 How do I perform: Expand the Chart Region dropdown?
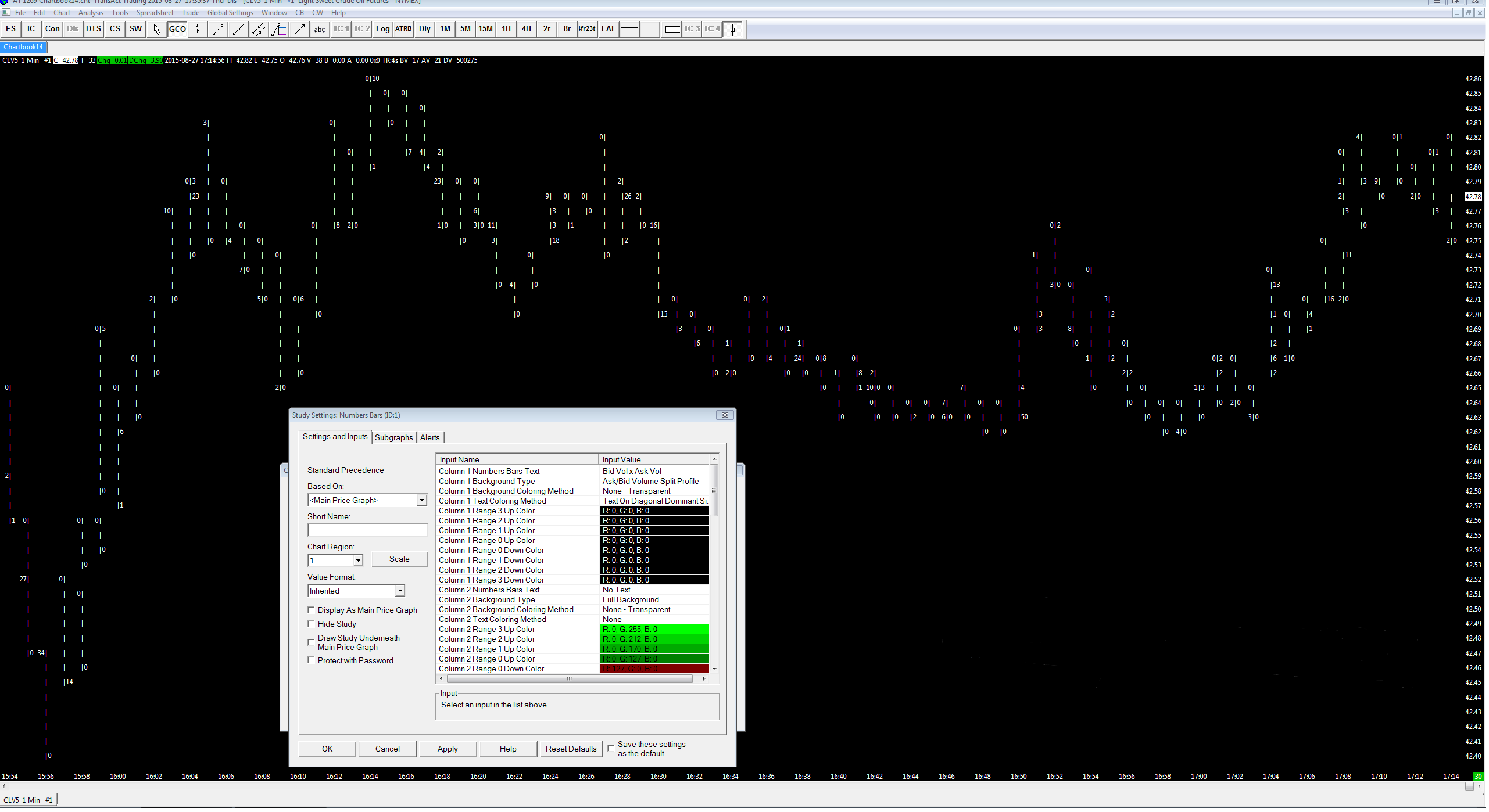pos(359,562)
